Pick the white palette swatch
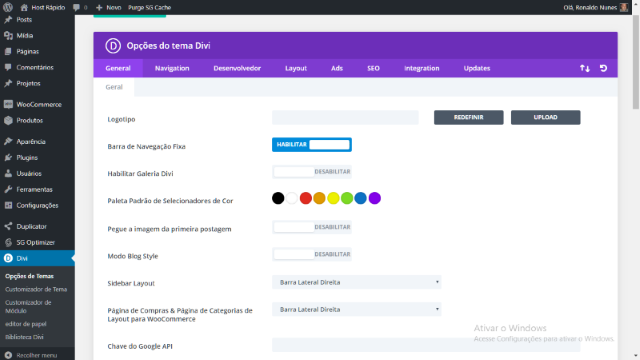This screenshot has height=360, width=640. point(292,198)
